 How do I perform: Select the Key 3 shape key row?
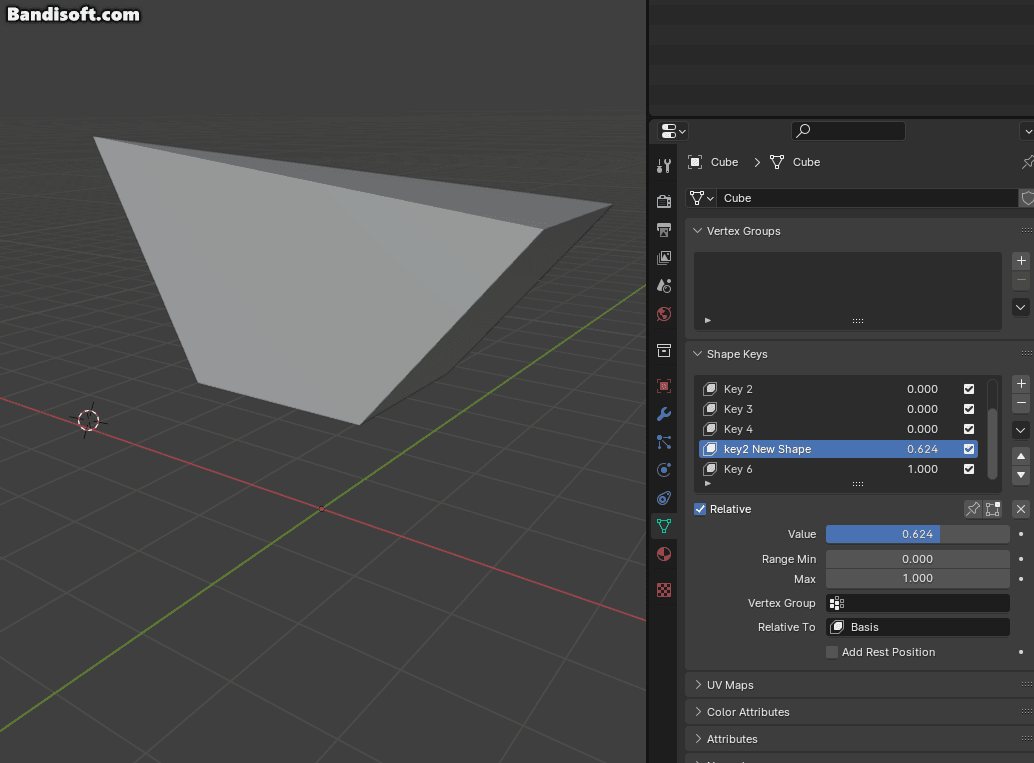coord(838,409)
